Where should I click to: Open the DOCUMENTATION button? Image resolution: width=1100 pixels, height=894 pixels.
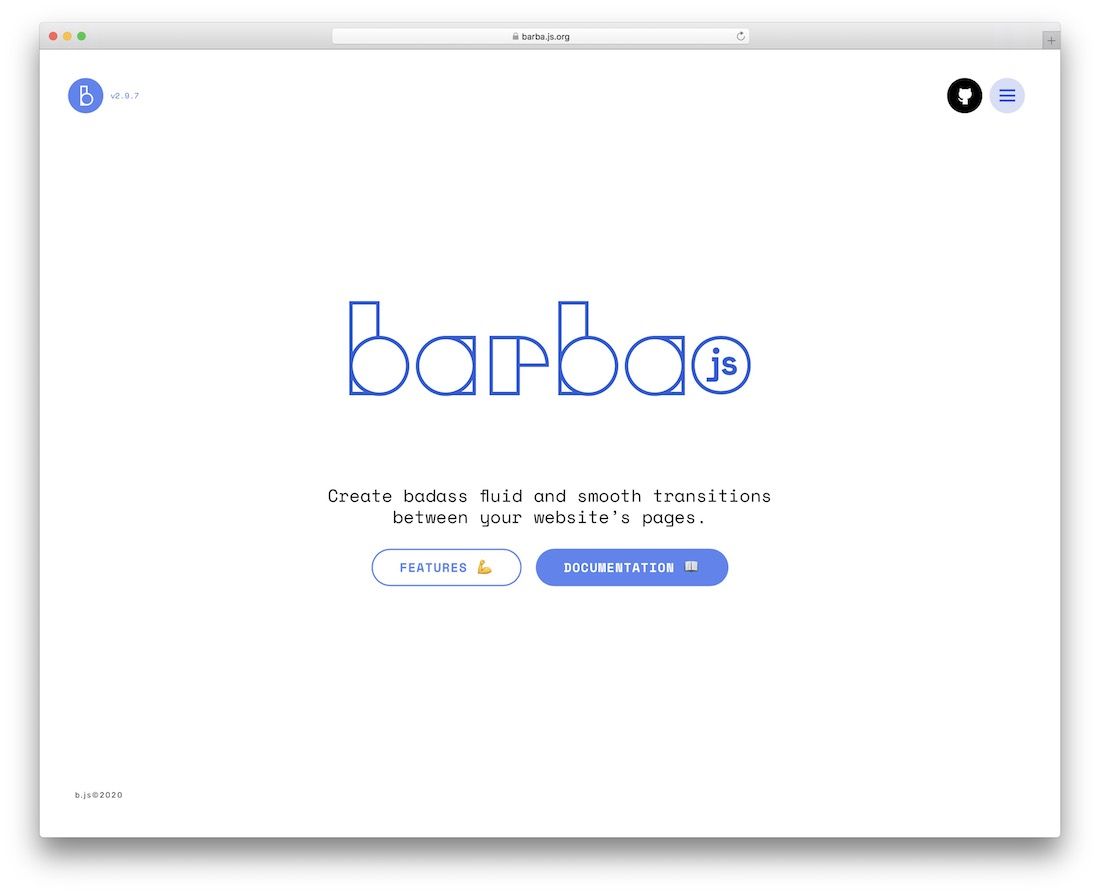(632, 567)
